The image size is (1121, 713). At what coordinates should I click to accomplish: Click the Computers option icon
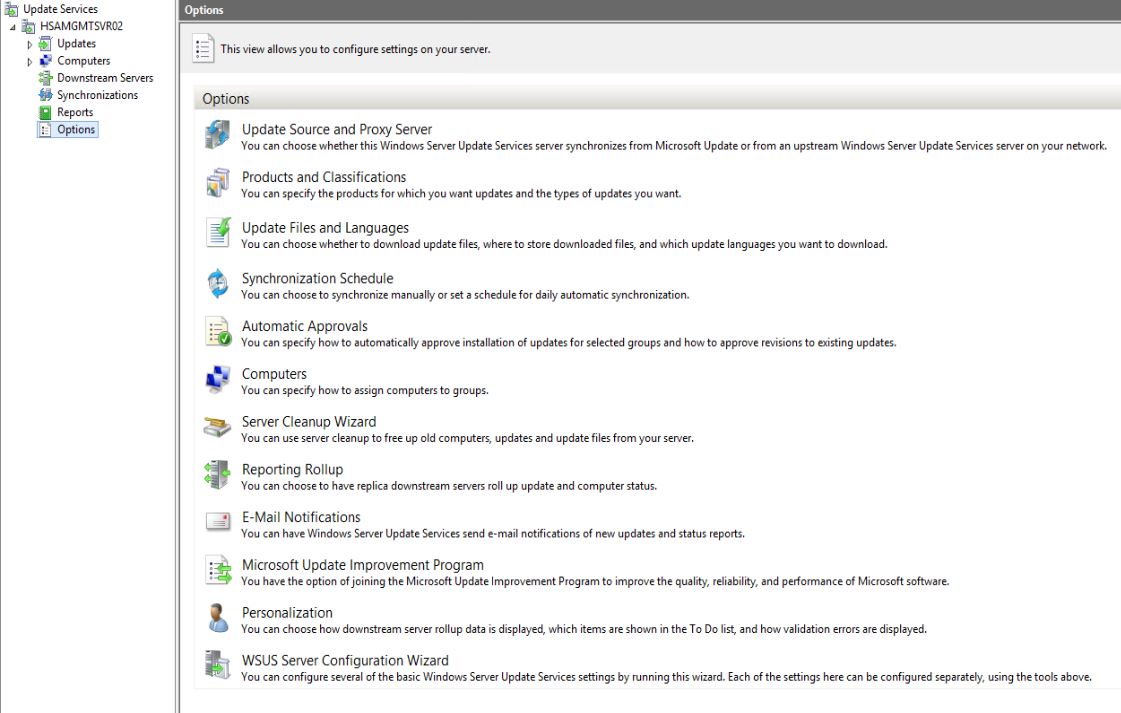[x=217, y=379]
